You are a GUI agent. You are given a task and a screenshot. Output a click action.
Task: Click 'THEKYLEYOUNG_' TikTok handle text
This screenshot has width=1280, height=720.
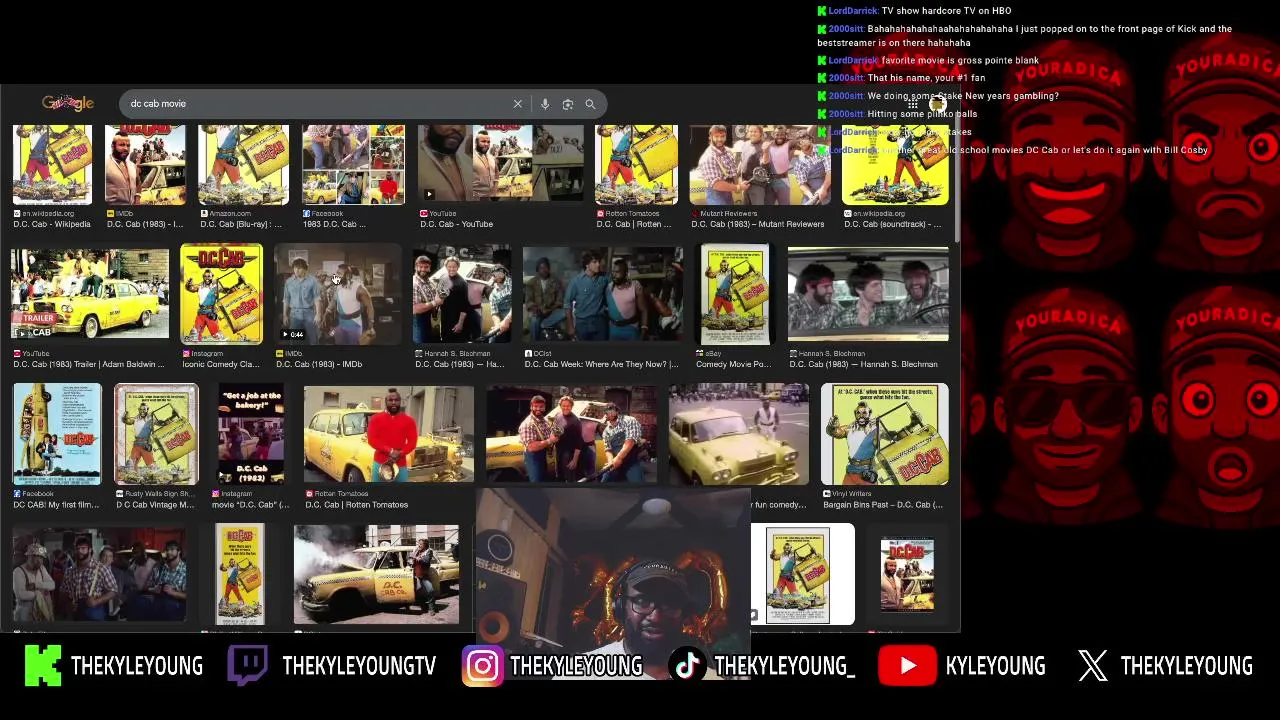point(785,666)
